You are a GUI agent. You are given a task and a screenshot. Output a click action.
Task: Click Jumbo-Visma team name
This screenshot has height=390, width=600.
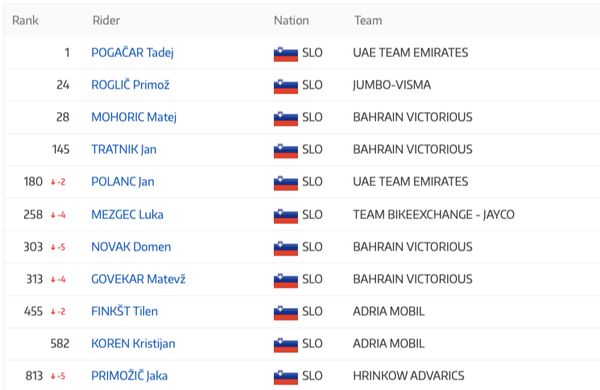pos(392,85)
